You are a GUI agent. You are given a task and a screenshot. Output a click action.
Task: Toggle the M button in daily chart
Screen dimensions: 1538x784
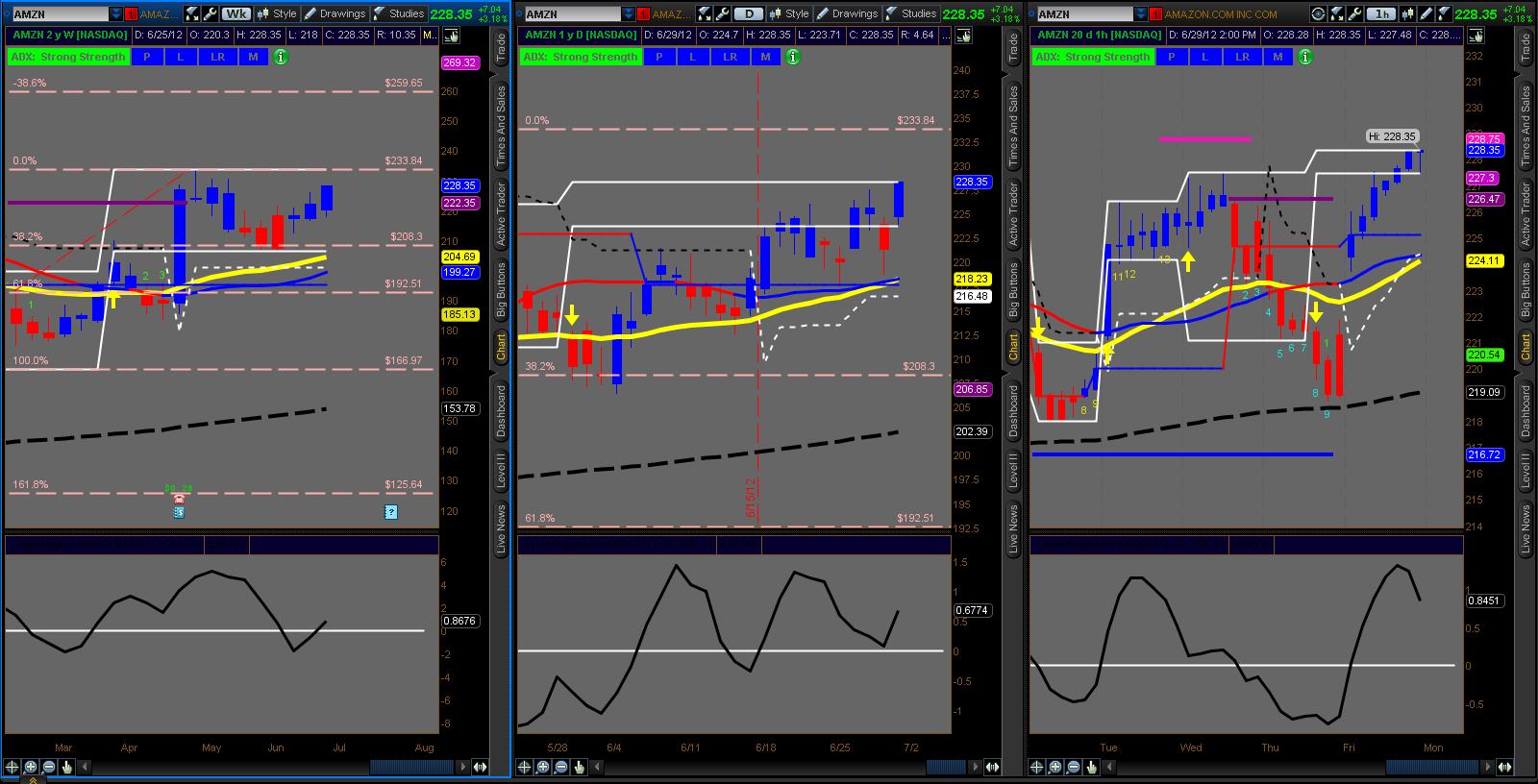[x=765, y=57]
